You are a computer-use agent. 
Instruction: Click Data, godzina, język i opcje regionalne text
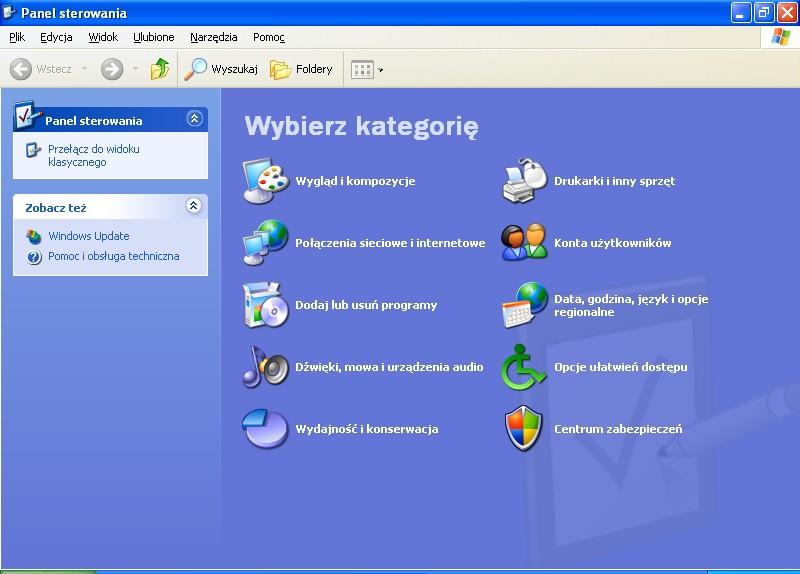click(631, 305)
